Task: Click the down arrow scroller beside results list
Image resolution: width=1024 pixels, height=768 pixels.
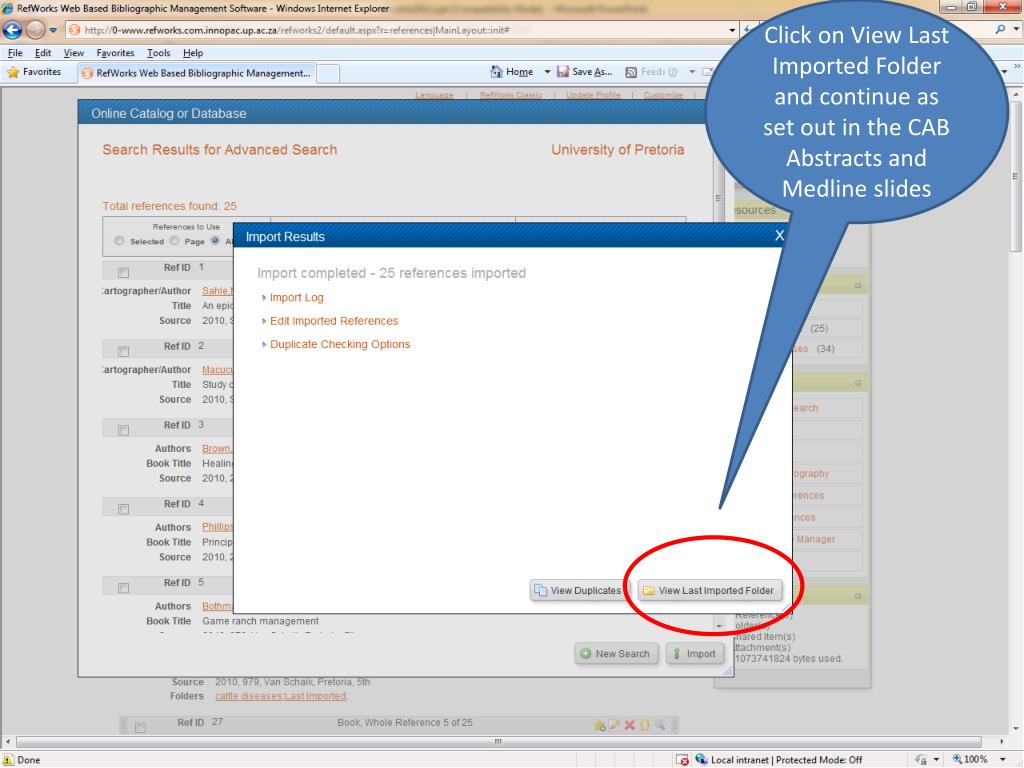Action: pos(719,626)
